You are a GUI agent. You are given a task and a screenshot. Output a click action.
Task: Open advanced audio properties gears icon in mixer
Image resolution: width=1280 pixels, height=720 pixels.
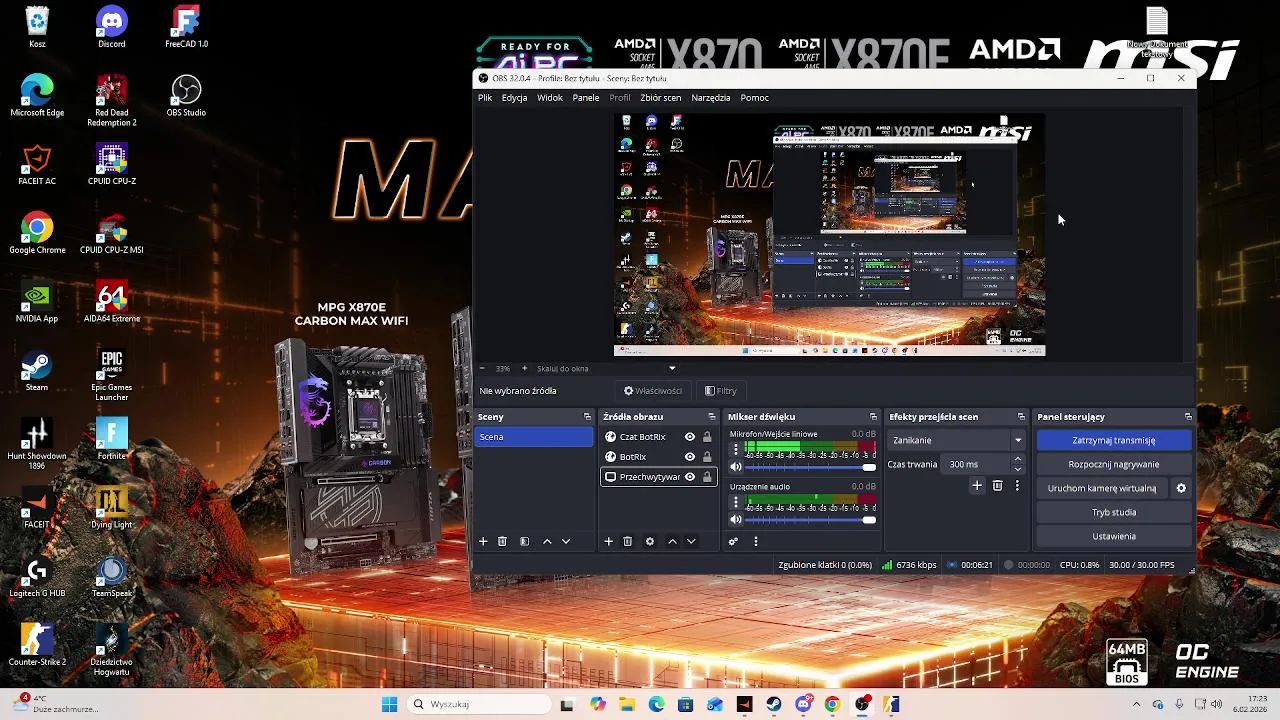point(733,541)
